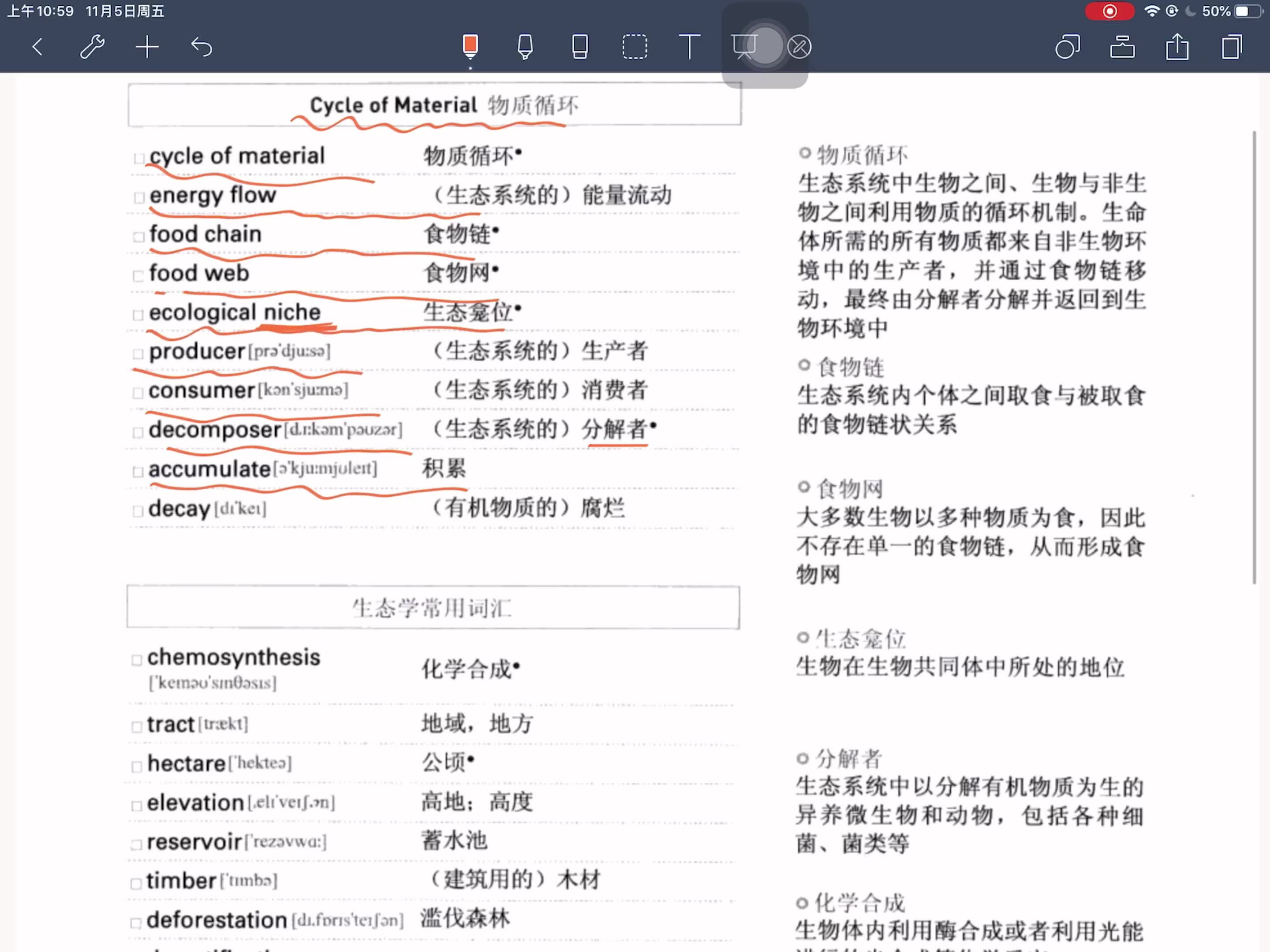Tap the status bar time 上午10:59
1270x952 pixels.
point(40,11)
